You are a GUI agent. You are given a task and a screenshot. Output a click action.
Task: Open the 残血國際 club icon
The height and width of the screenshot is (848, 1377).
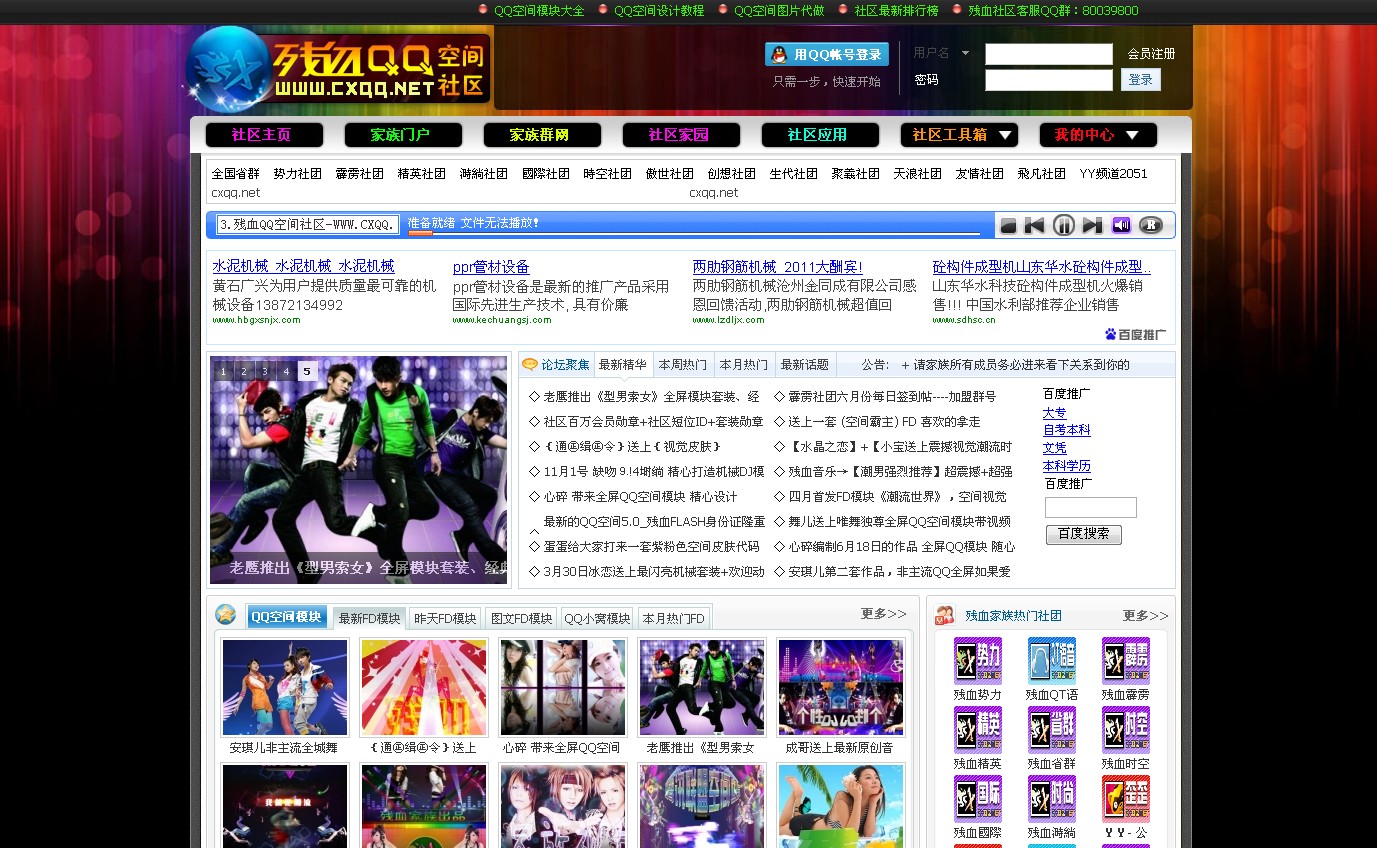click(978, 799)
